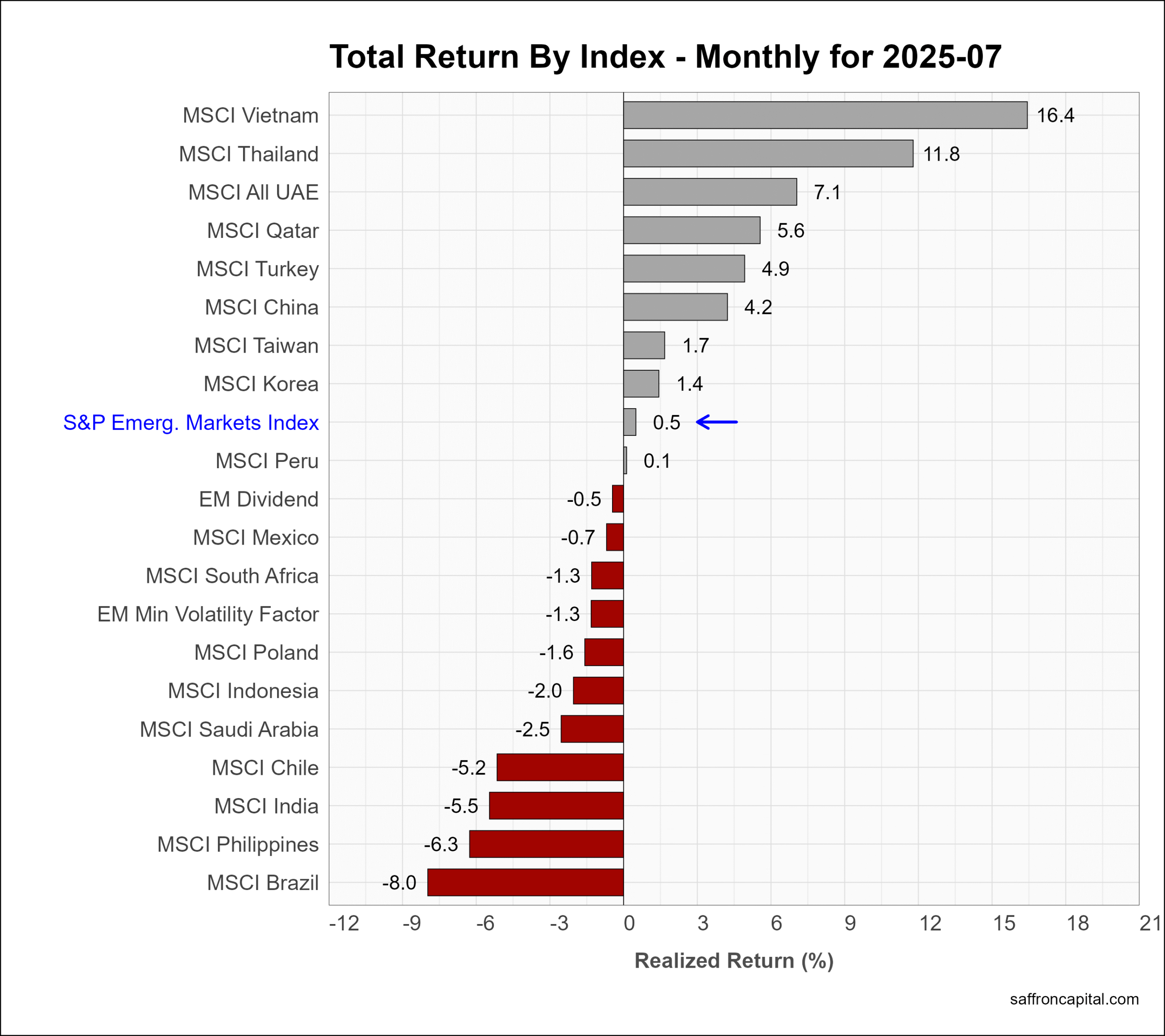Viewport: 1165px width, 1036px height.
Task: Select the 'MSCI Thailand' row label
Action: point(249,154)
